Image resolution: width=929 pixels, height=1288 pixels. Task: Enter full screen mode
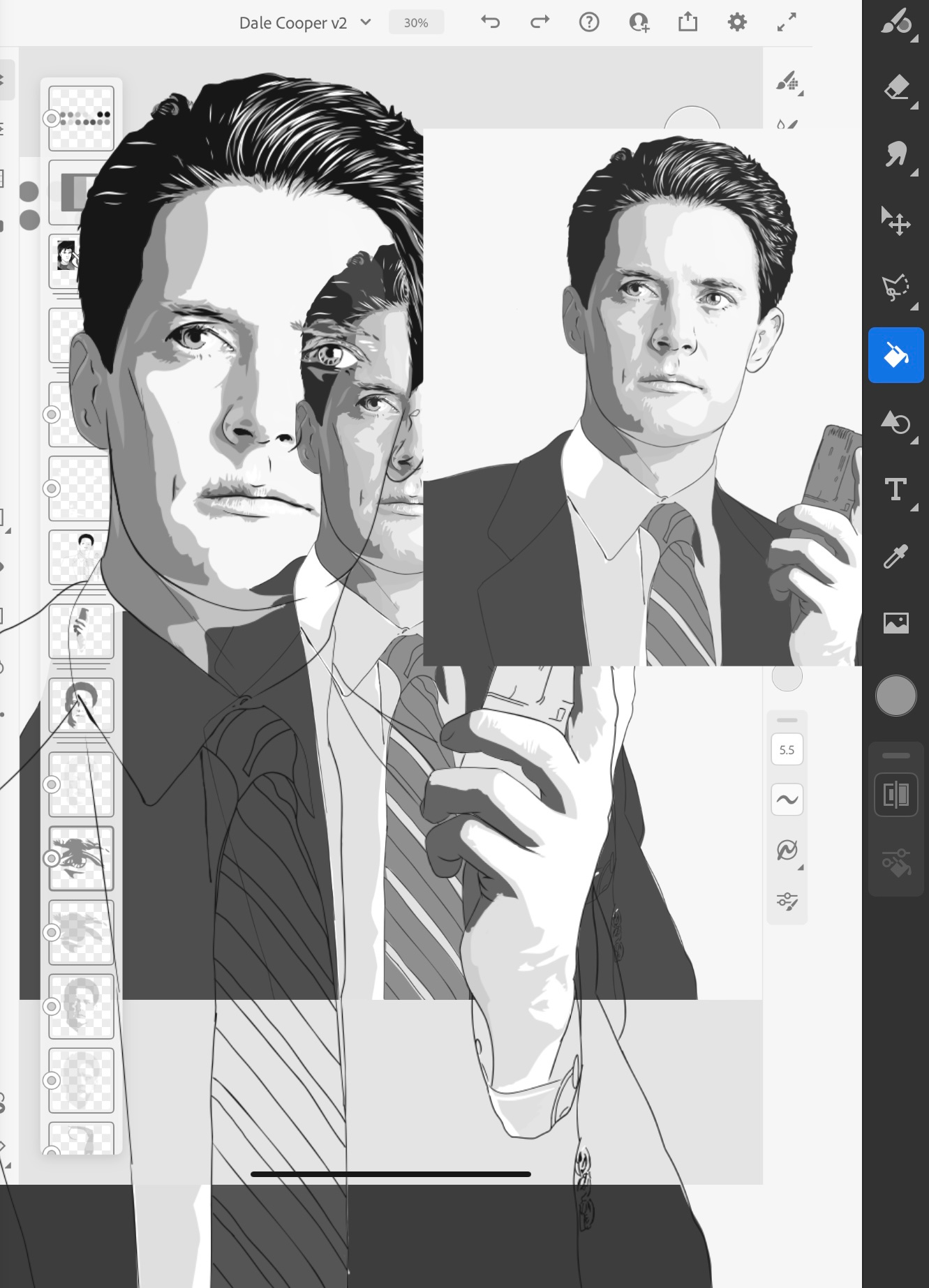787,22
